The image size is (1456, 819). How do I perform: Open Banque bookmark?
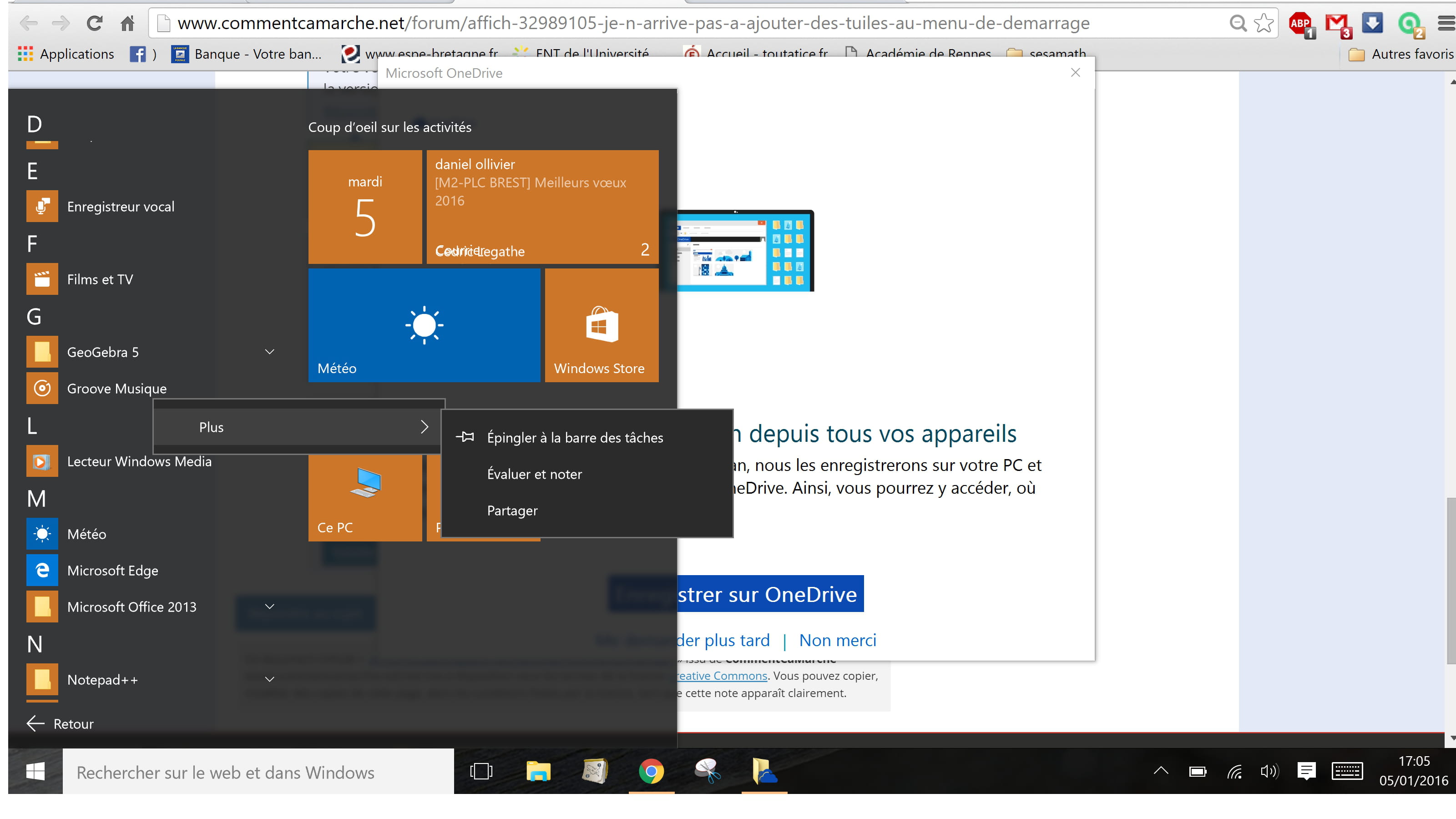[x=247, y=54]
